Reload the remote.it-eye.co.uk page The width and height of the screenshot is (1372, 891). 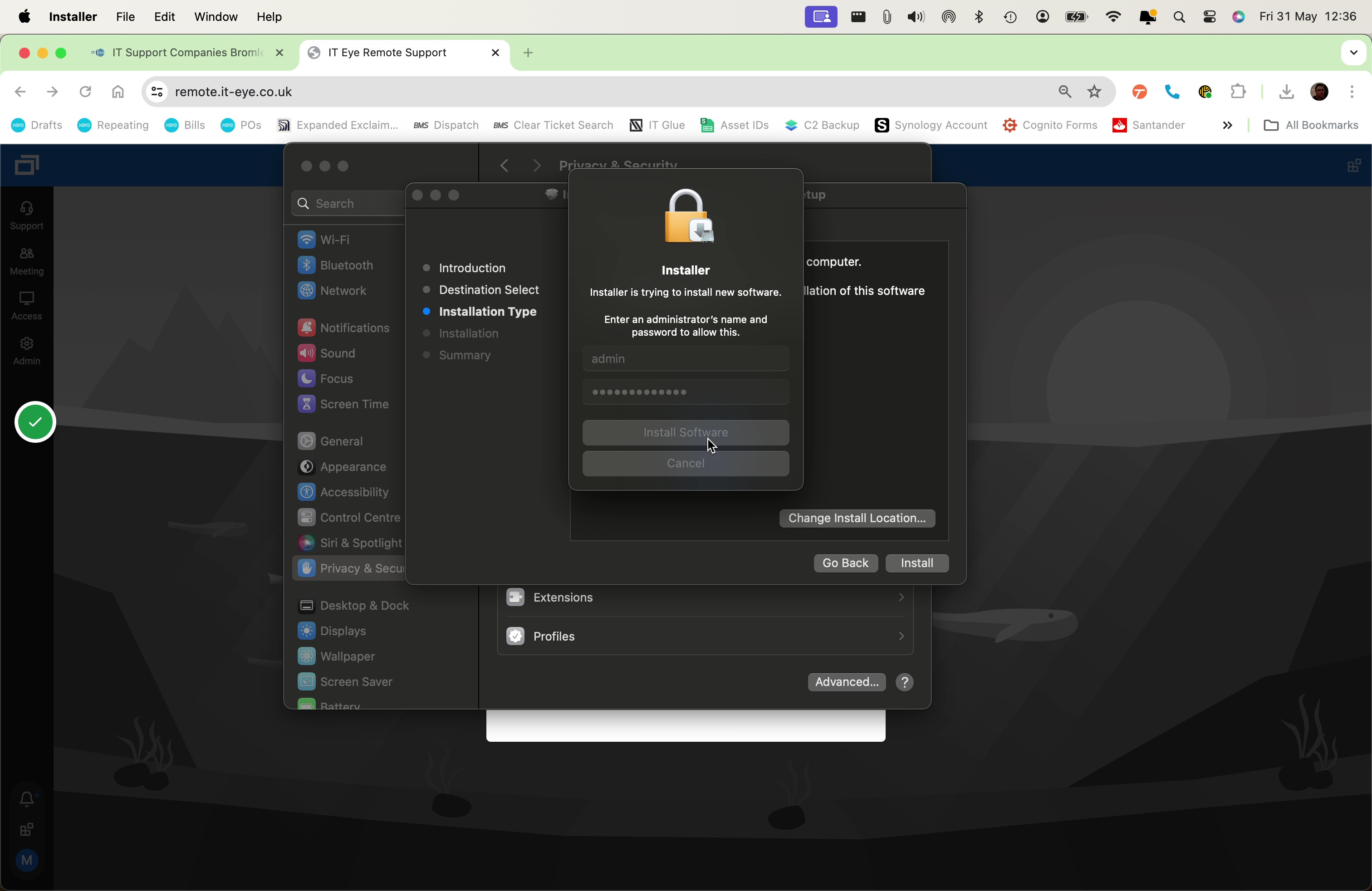click(85, 92)
